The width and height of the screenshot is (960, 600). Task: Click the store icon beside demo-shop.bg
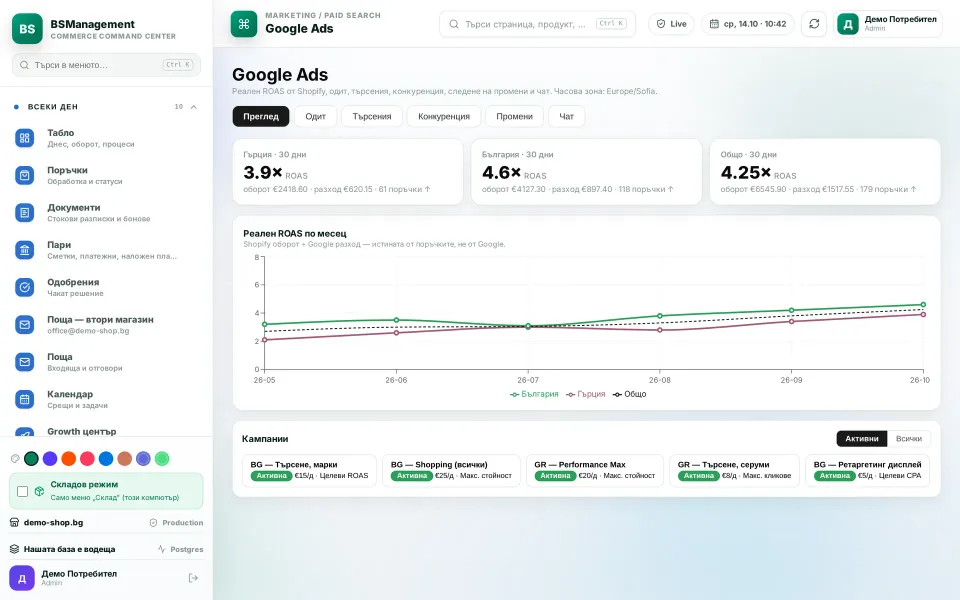pos(15,522)
